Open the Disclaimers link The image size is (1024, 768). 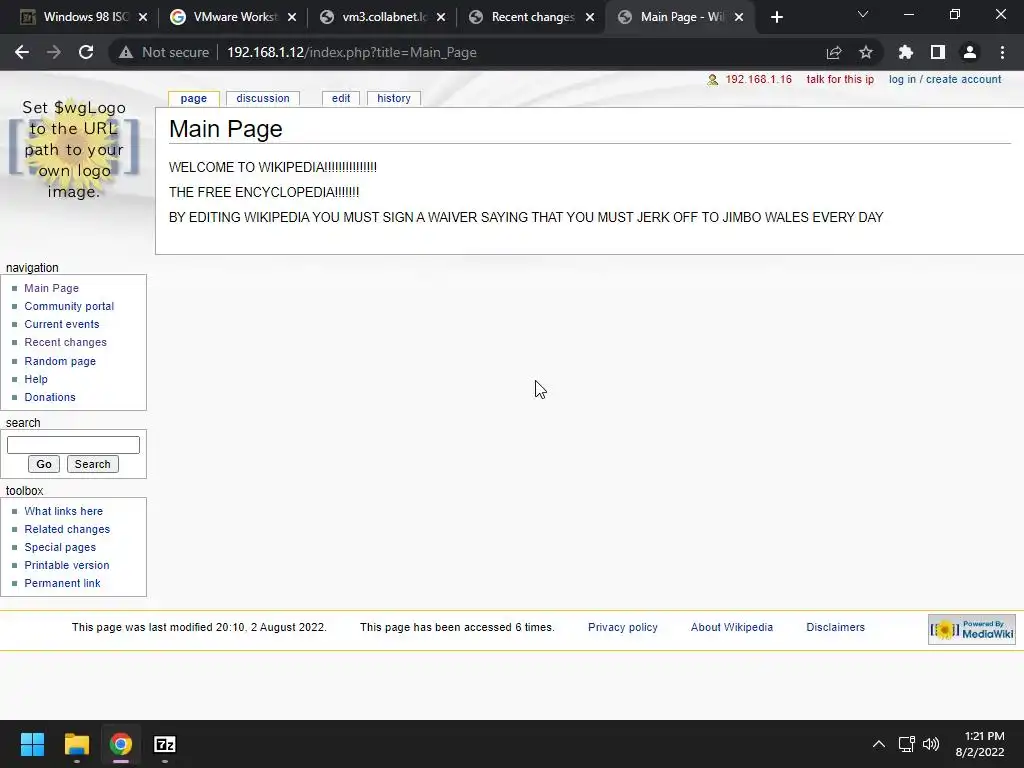(835, 627)
